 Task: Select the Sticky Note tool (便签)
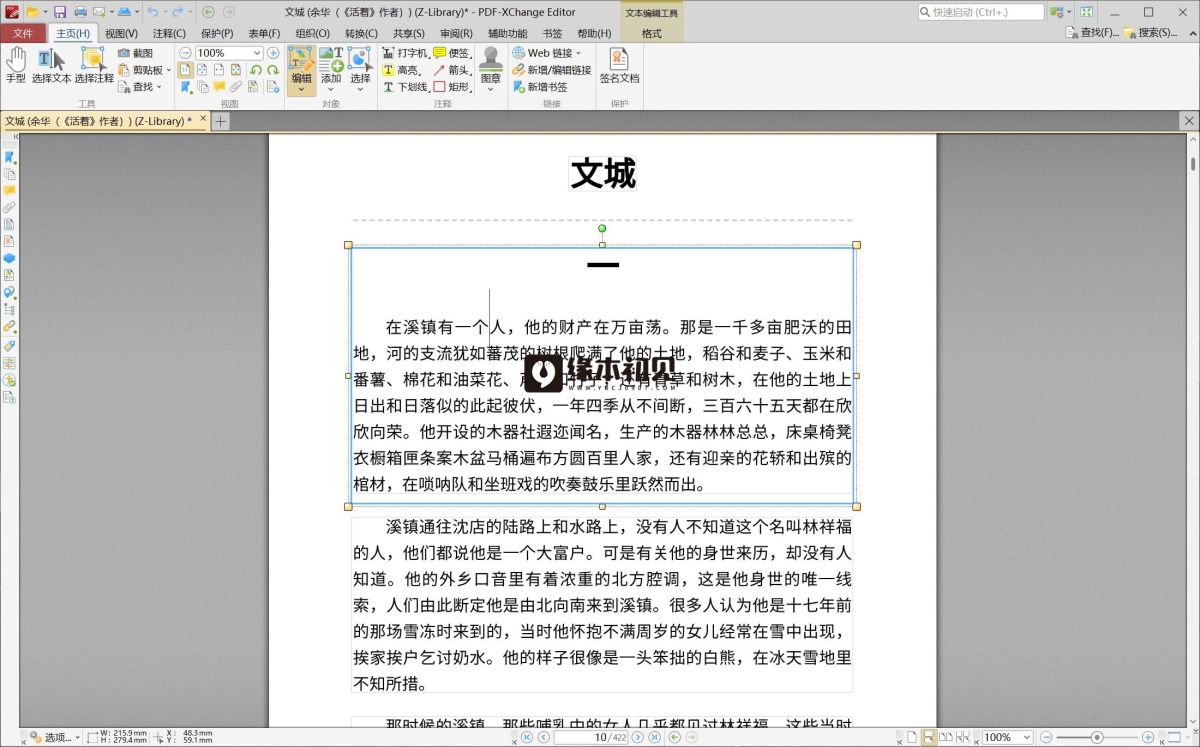pyautogui.click(x=451, y=53)
